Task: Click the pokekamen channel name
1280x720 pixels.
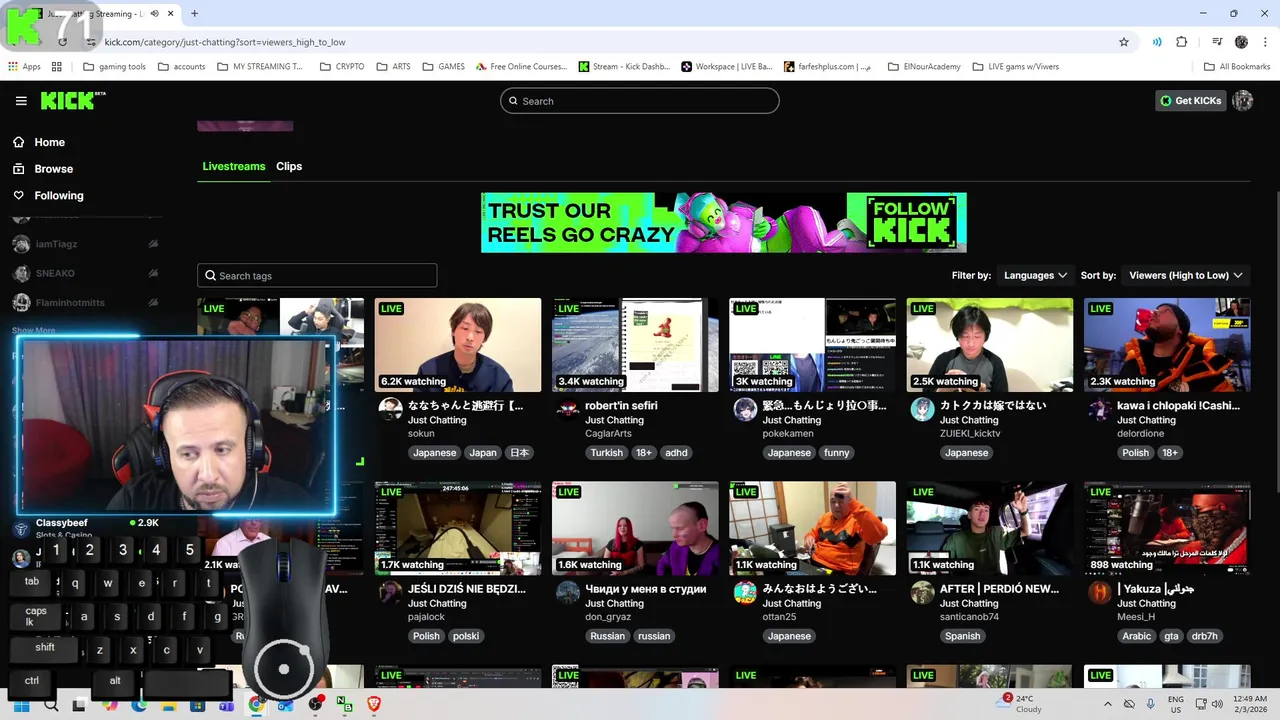Action: [788, 434]
